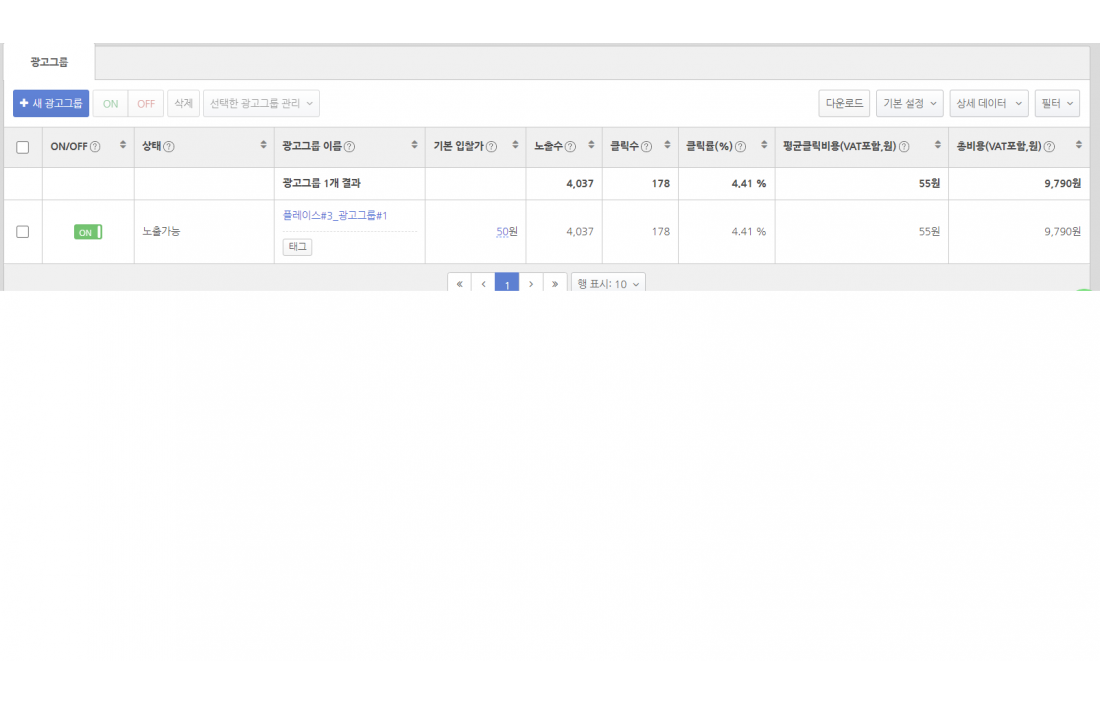Click the 다운로드 button
Screen dimensions: 1100x705
(x=843, y=104)
